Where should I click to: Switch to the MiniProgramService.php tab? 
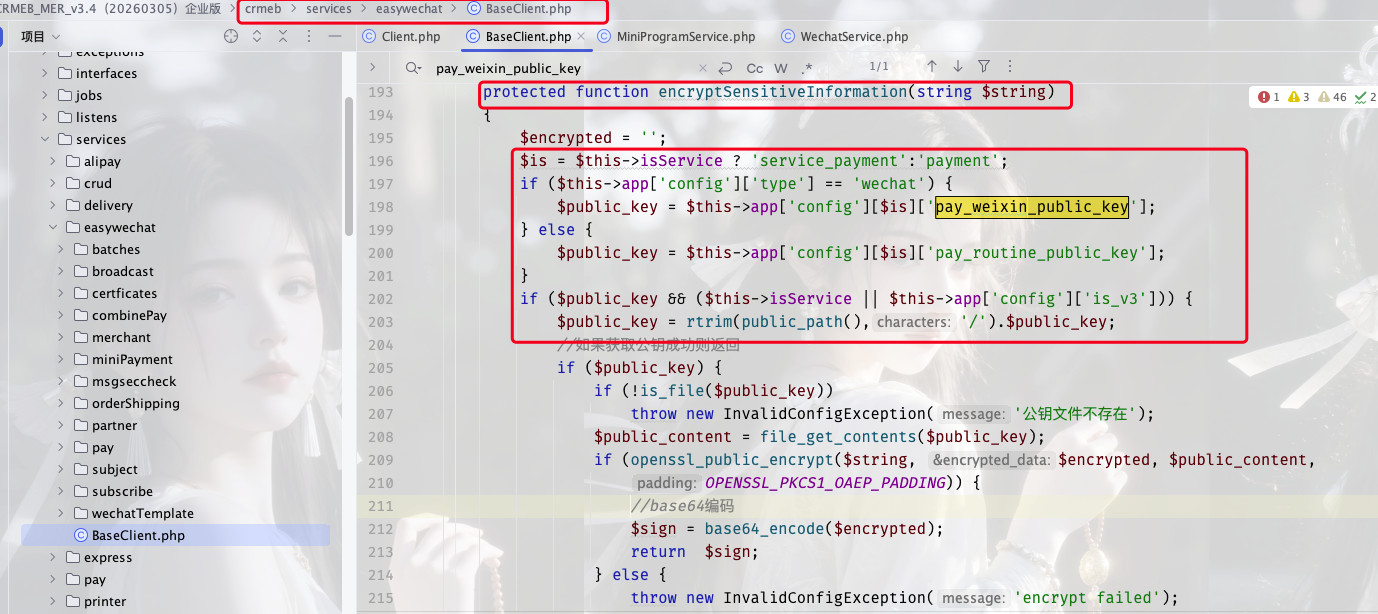pos(685,37)
